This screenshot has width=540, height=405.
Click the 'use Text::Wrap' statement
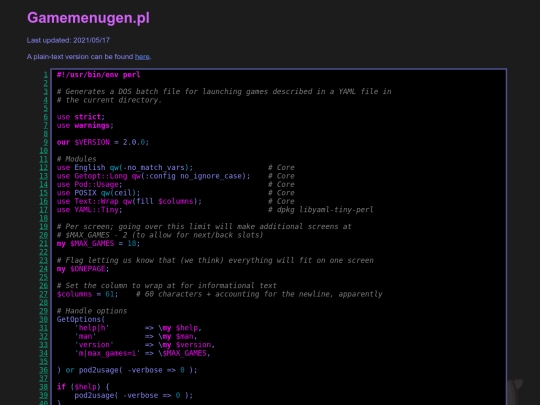click(129, 201)
